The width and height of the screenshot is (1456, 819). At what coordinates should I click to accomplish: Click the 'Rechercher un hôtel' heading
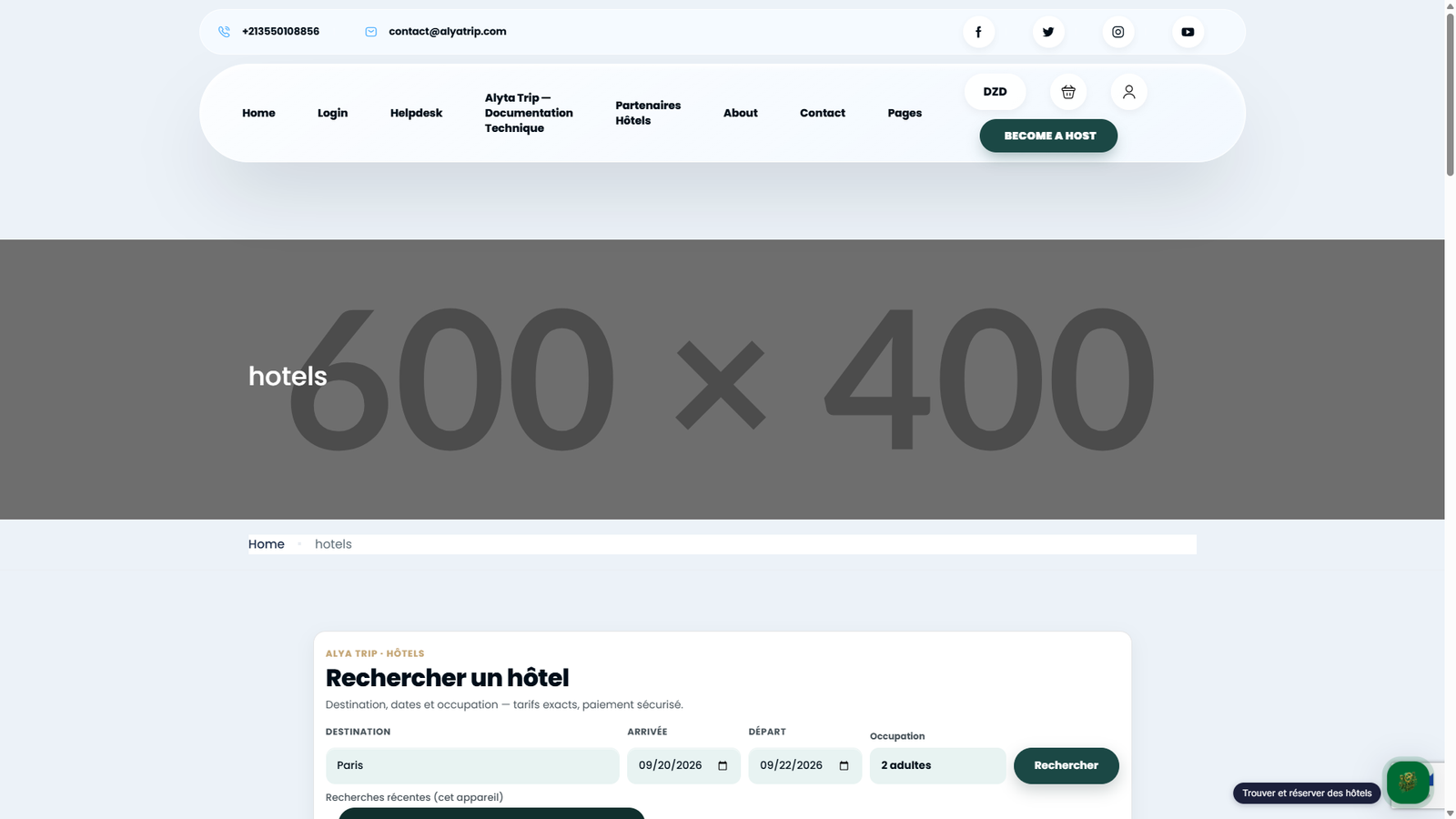point(447,678)
